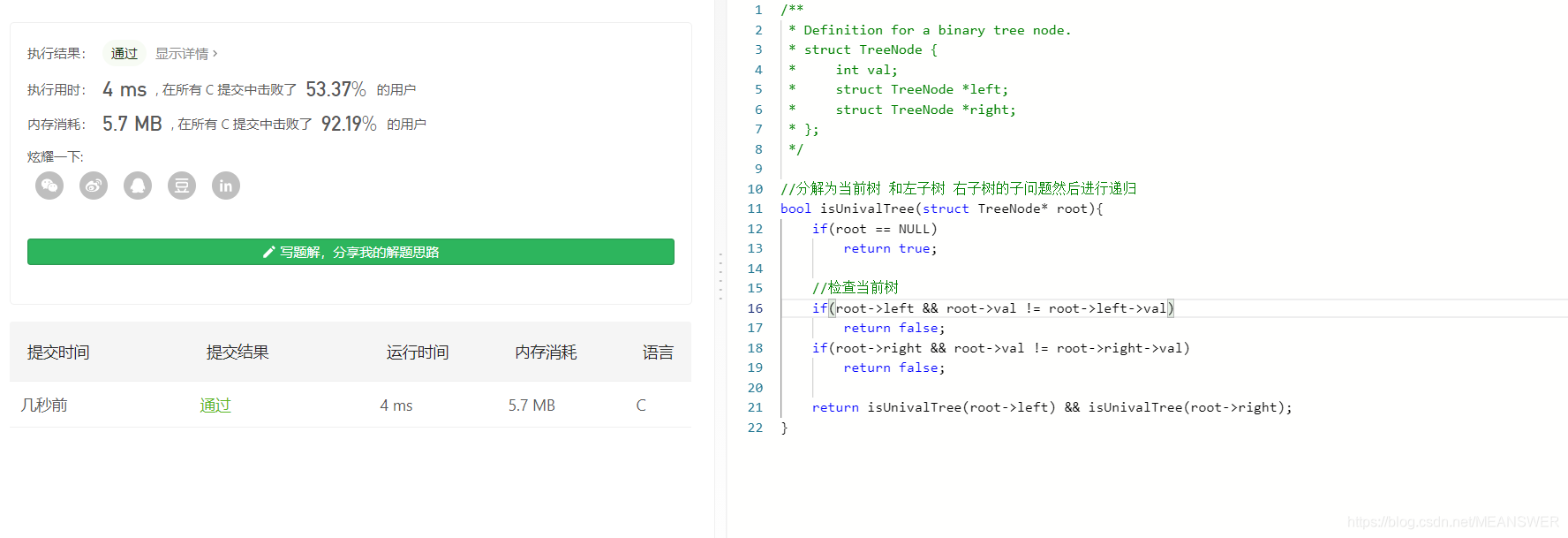This screenshot has width=1568, height=538.
Task: Grab the vertical panel splitter handle dots
Action: (720, 277)
